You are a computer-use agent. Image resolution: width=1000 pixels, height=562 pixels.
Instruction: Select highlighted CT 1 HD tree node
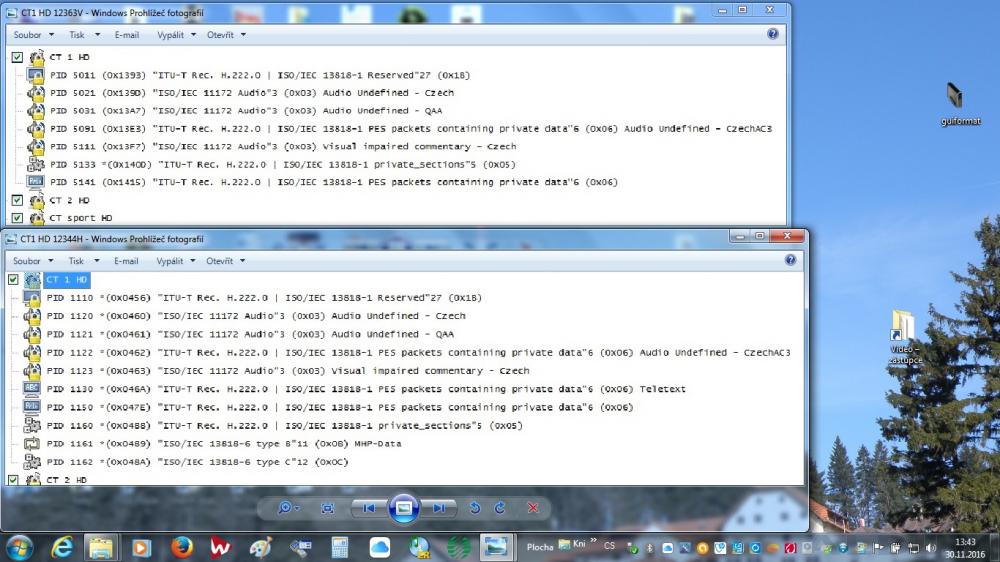click(x=66, y=279)
